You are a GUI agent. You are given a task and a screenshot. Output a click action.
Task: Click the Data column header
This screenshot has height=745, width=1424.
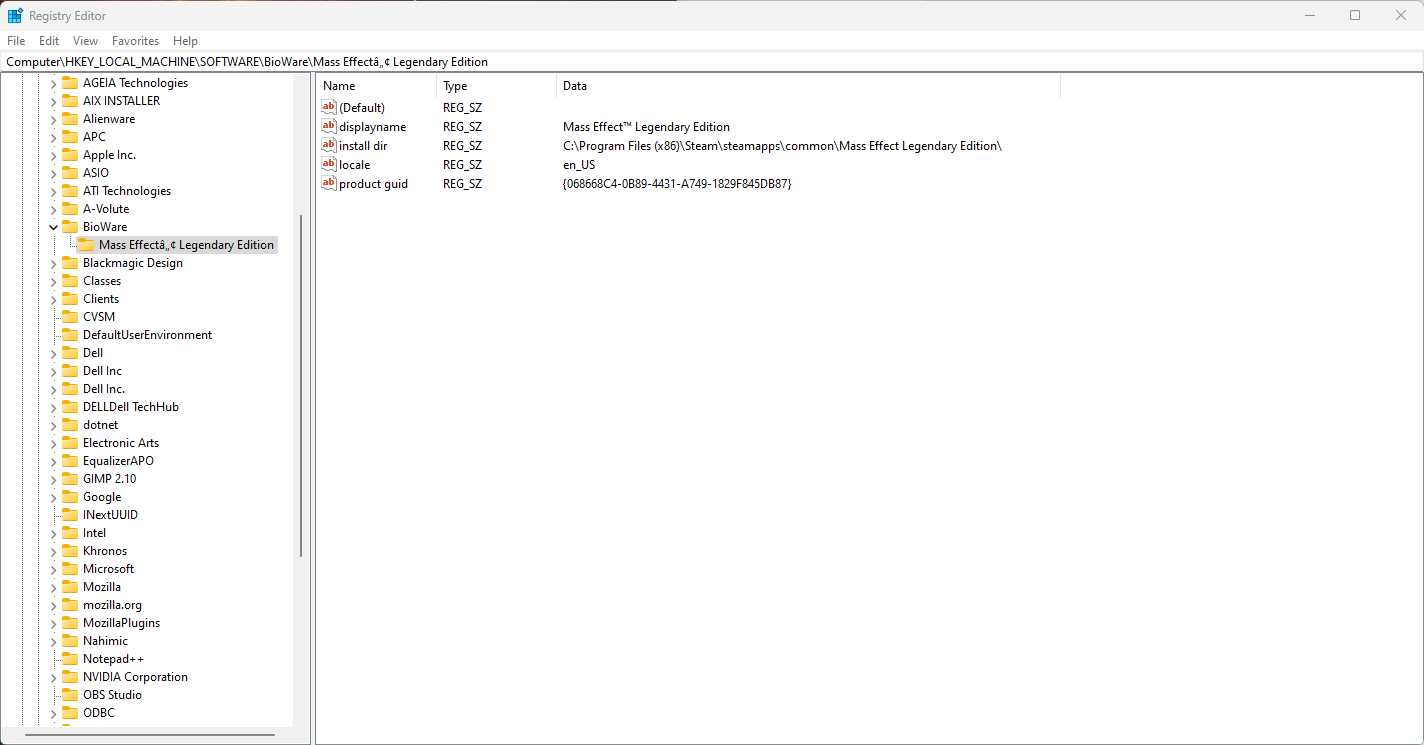pyautogui.click(x=808, y=86)
